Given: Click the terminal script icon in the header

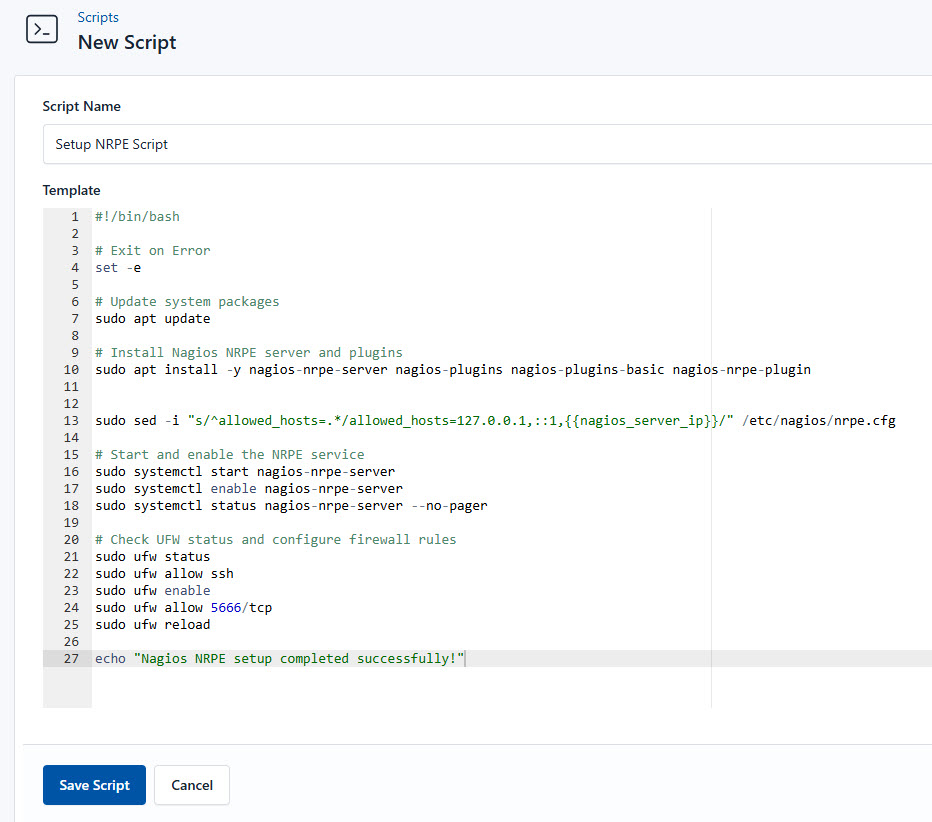Looking at the screenshot, I should coord(41,29).
